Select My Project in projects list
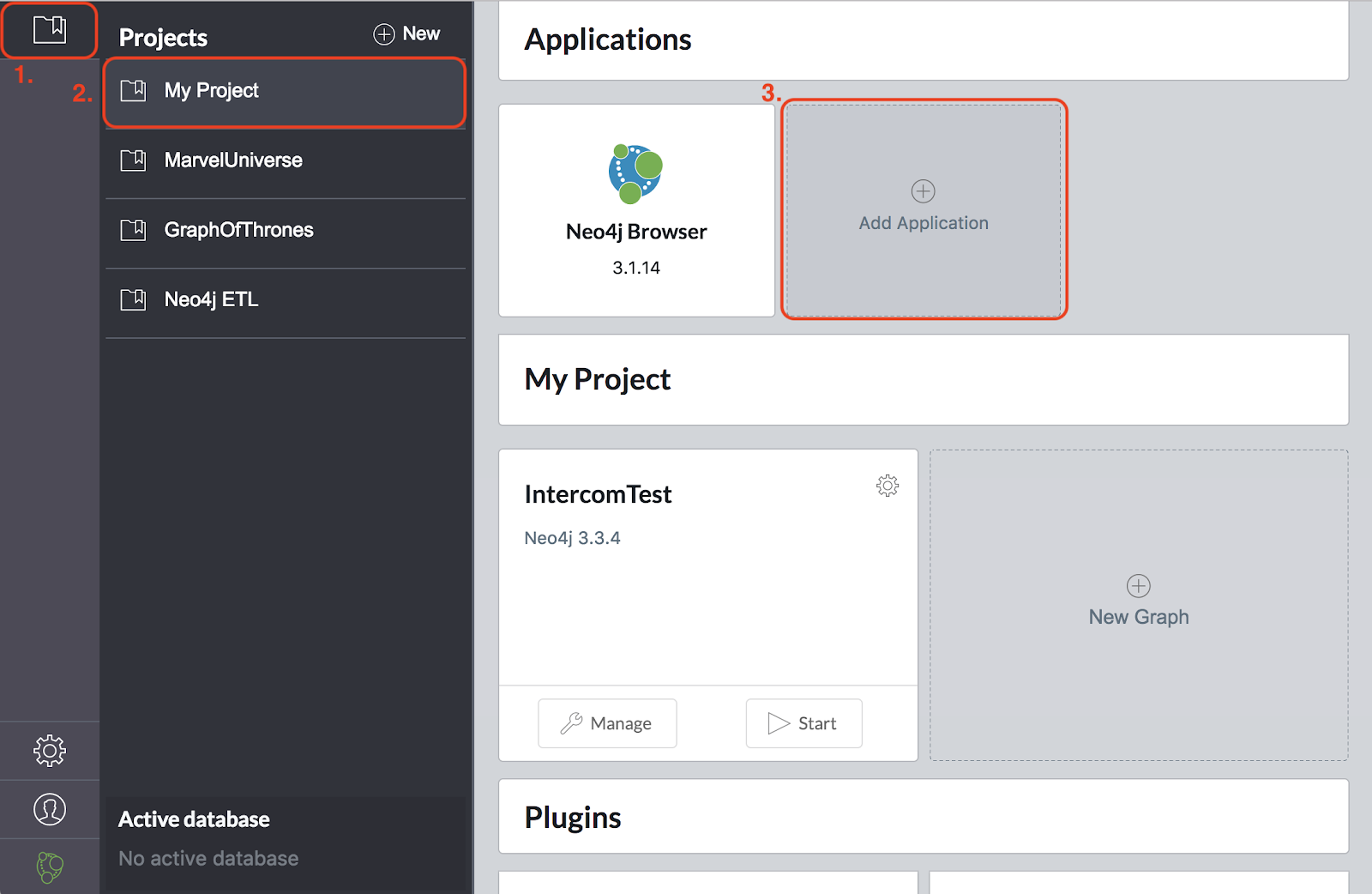This screenshot has width=1372, height=894. (x=285, y=91)
